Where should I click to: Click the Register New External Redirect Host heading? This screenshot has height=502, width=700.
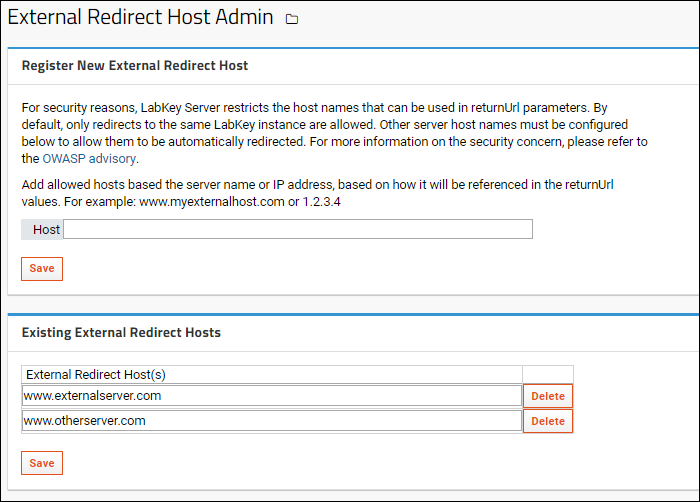[x=135, y=66]
